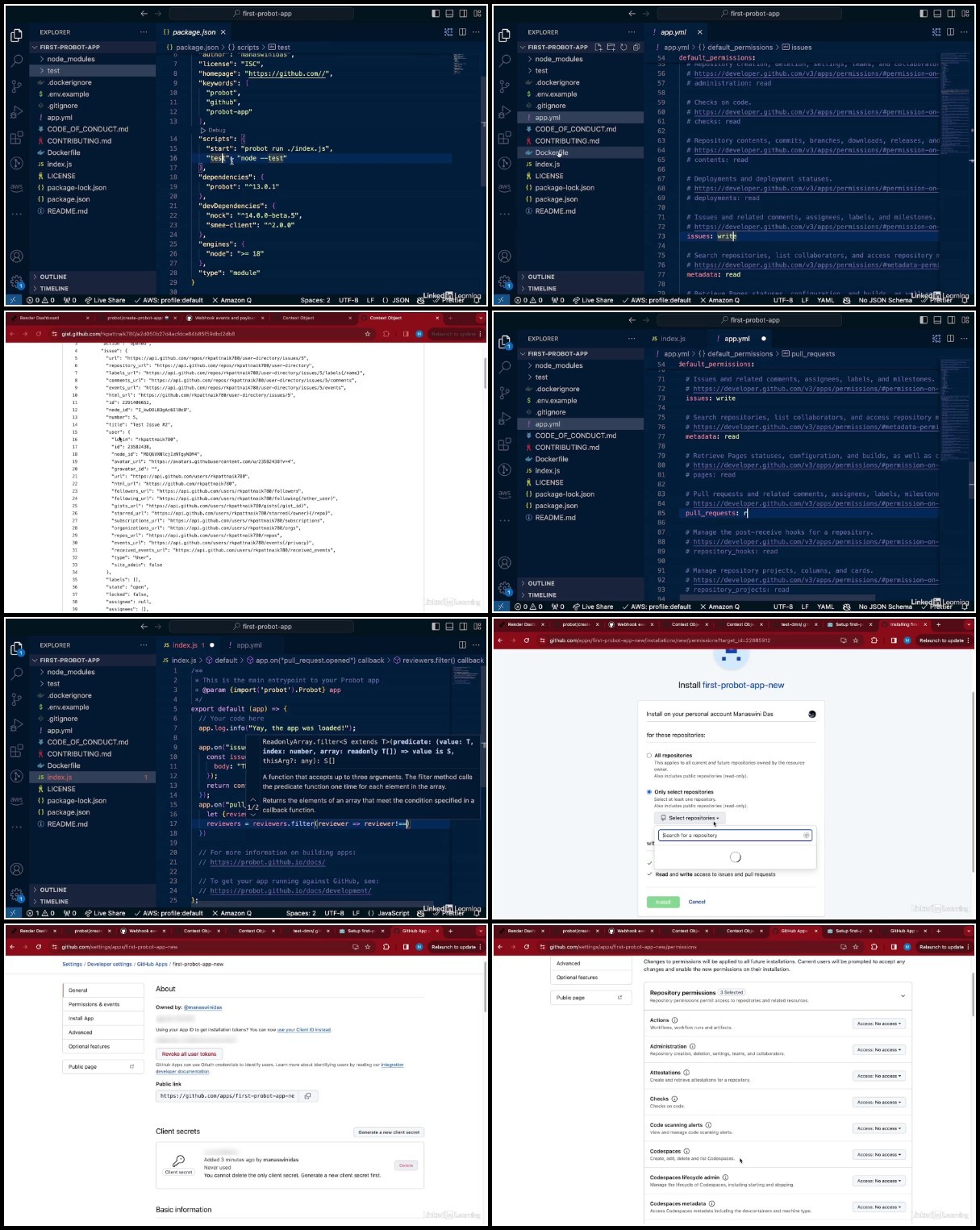The image size is (980, 1230).
Task: Click the info icon beside Code scanning alerts
Action: 708,1124
